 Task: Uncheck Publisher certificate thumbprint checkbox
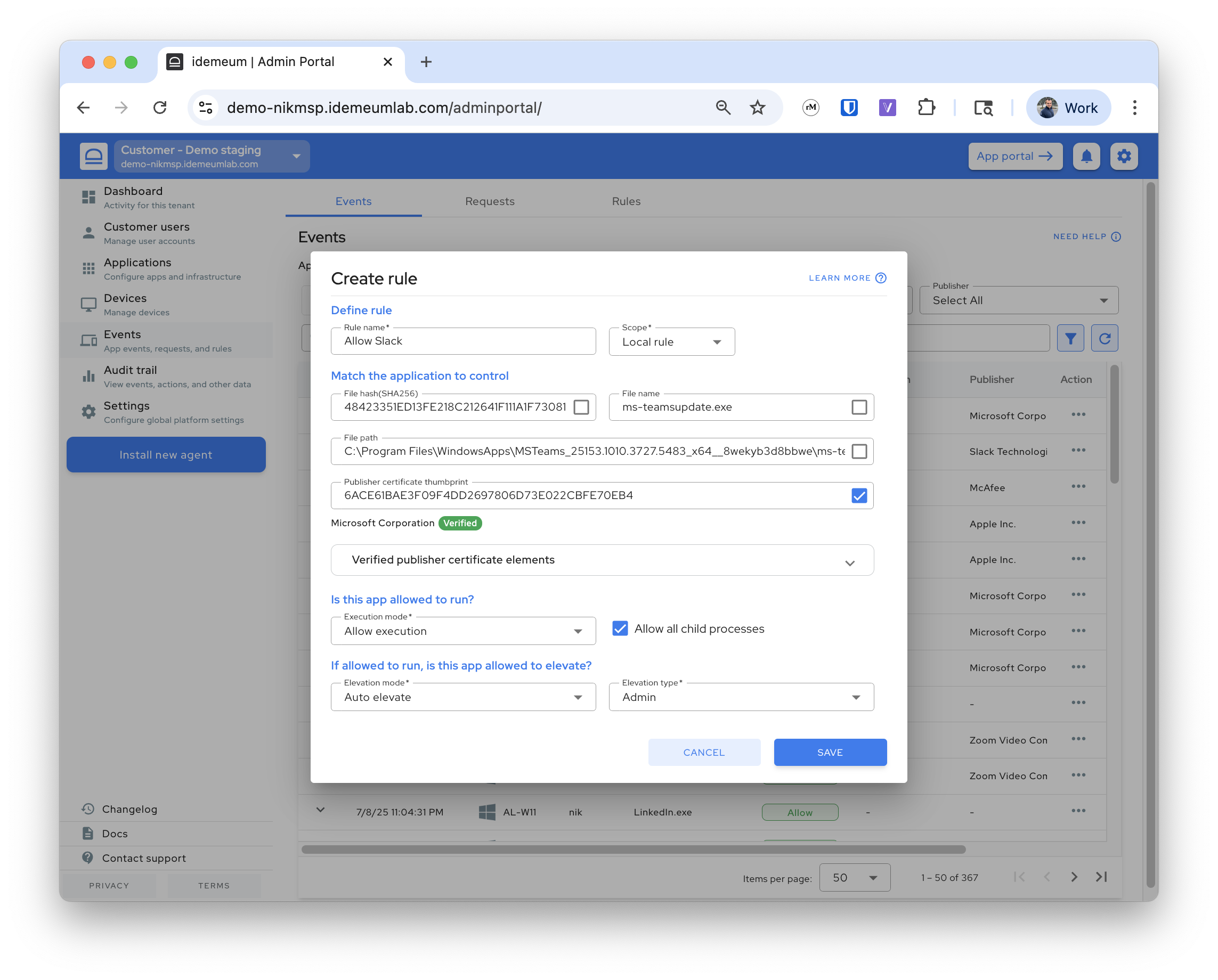point(859,495)
